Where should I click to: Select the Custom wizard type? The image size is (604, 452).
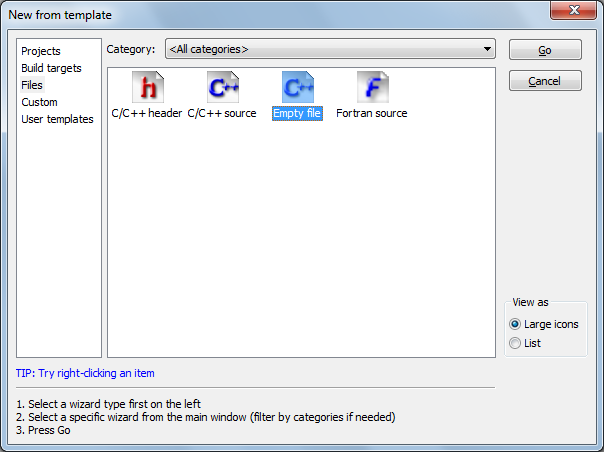[x=39, y=102]
